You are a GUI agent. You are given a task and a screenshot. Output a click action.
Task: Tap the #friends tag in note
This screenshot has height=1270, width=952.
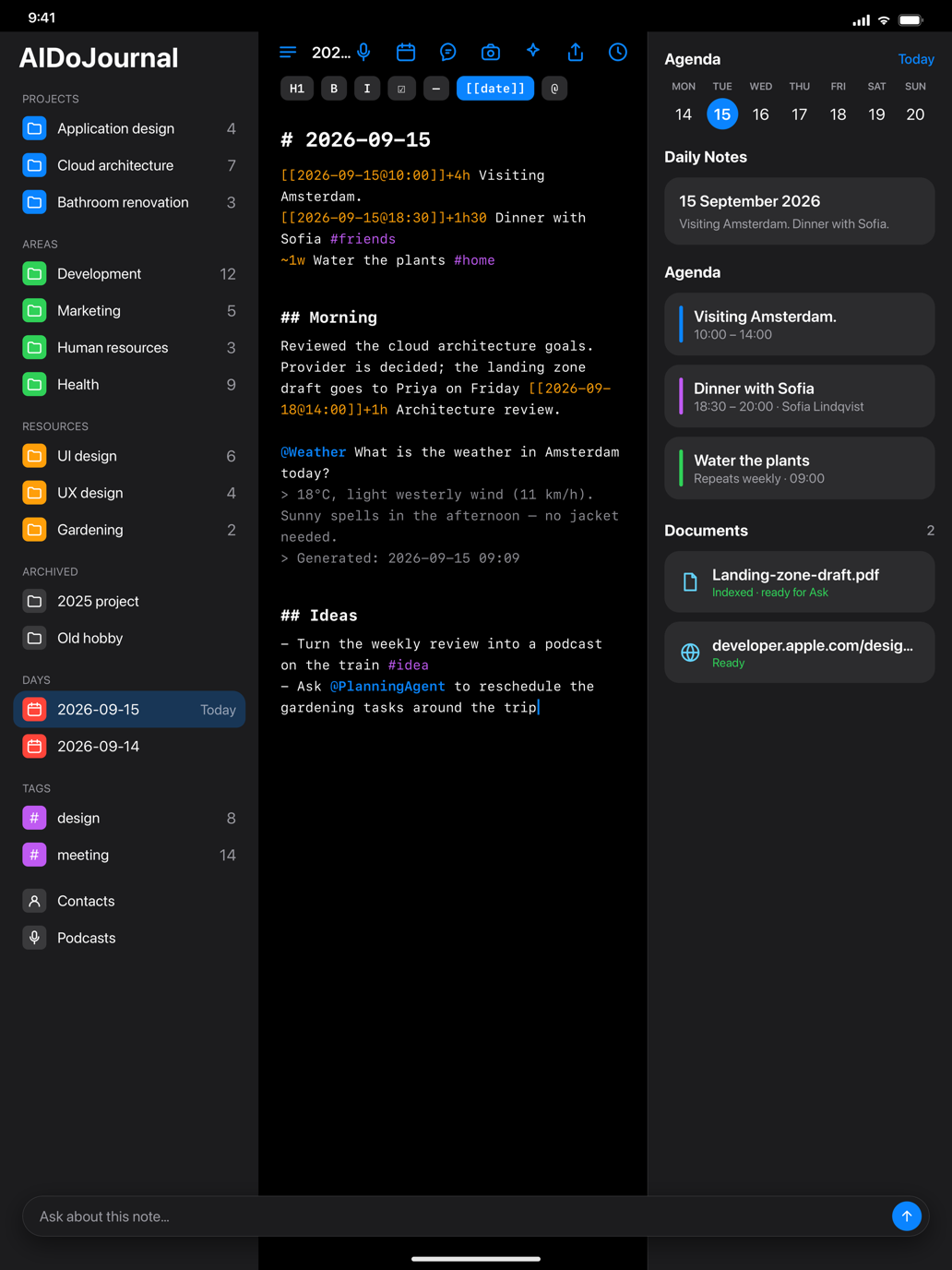pyautogui.click(x=363, y=239)
